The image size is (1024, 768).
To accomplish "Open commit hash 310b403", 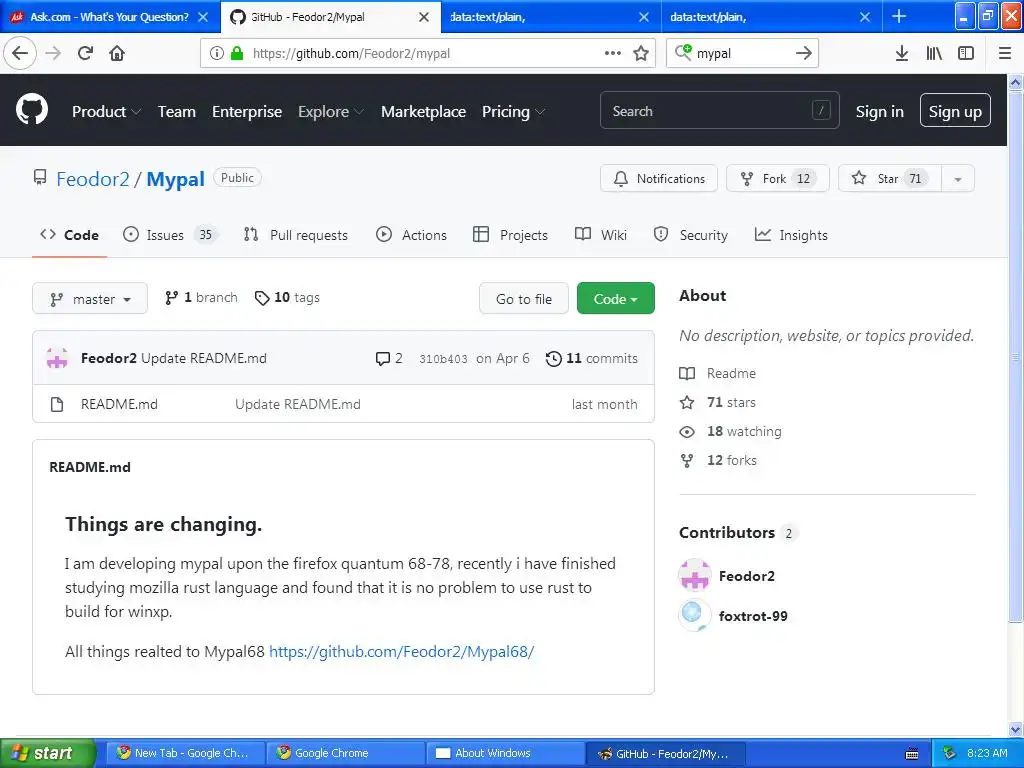I will click(x=443, y=359).
